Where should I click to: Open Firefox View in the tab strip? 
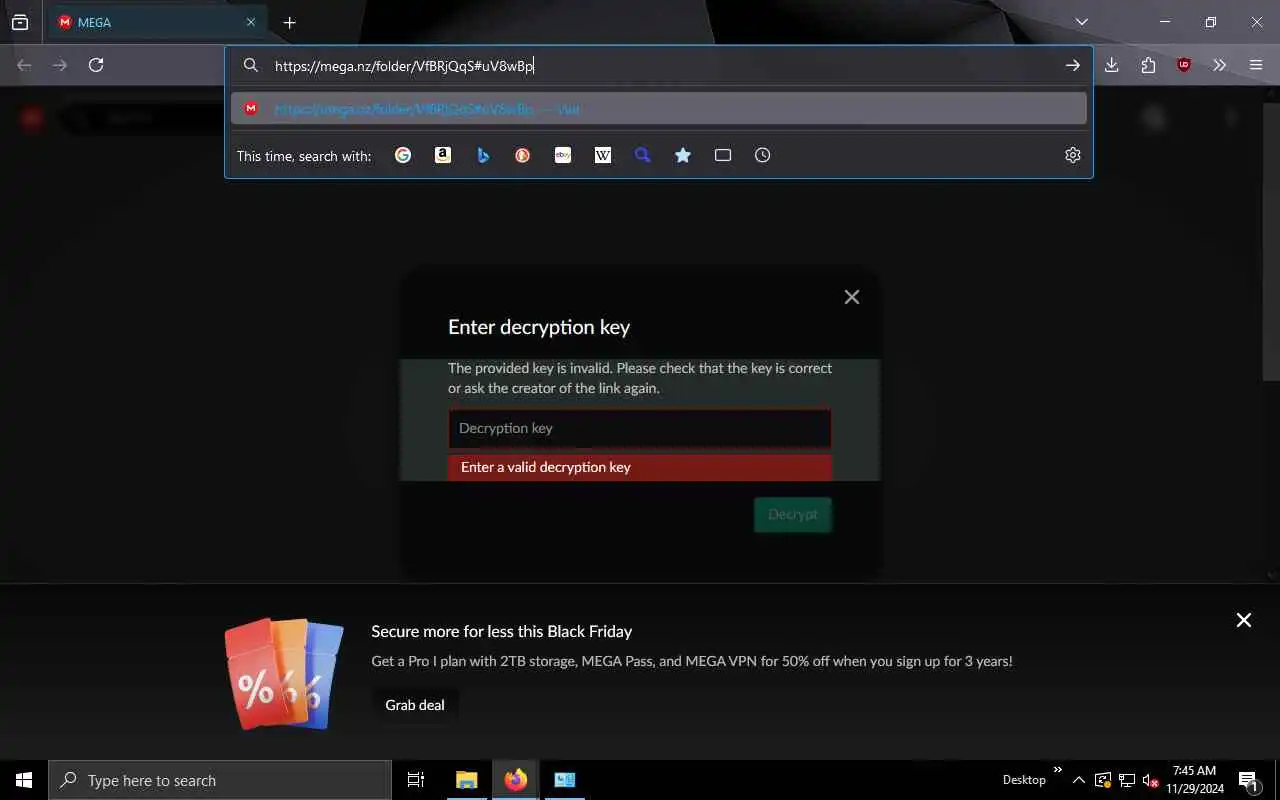point(20,22)
